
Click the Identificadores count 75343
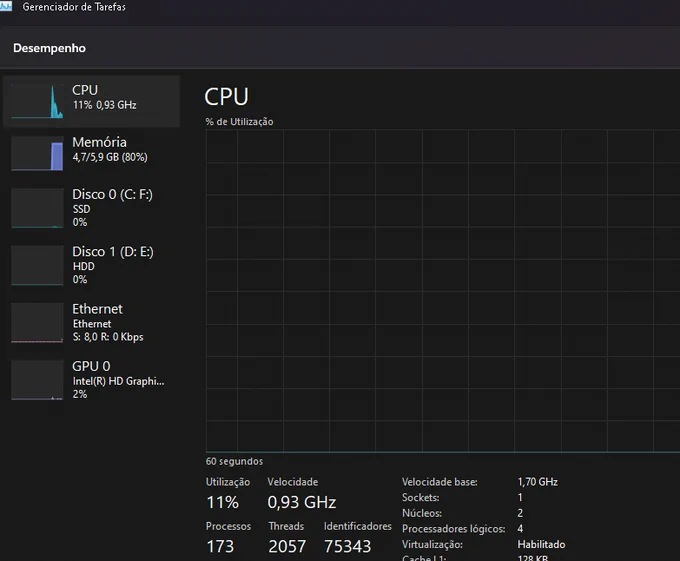point(347,546)
